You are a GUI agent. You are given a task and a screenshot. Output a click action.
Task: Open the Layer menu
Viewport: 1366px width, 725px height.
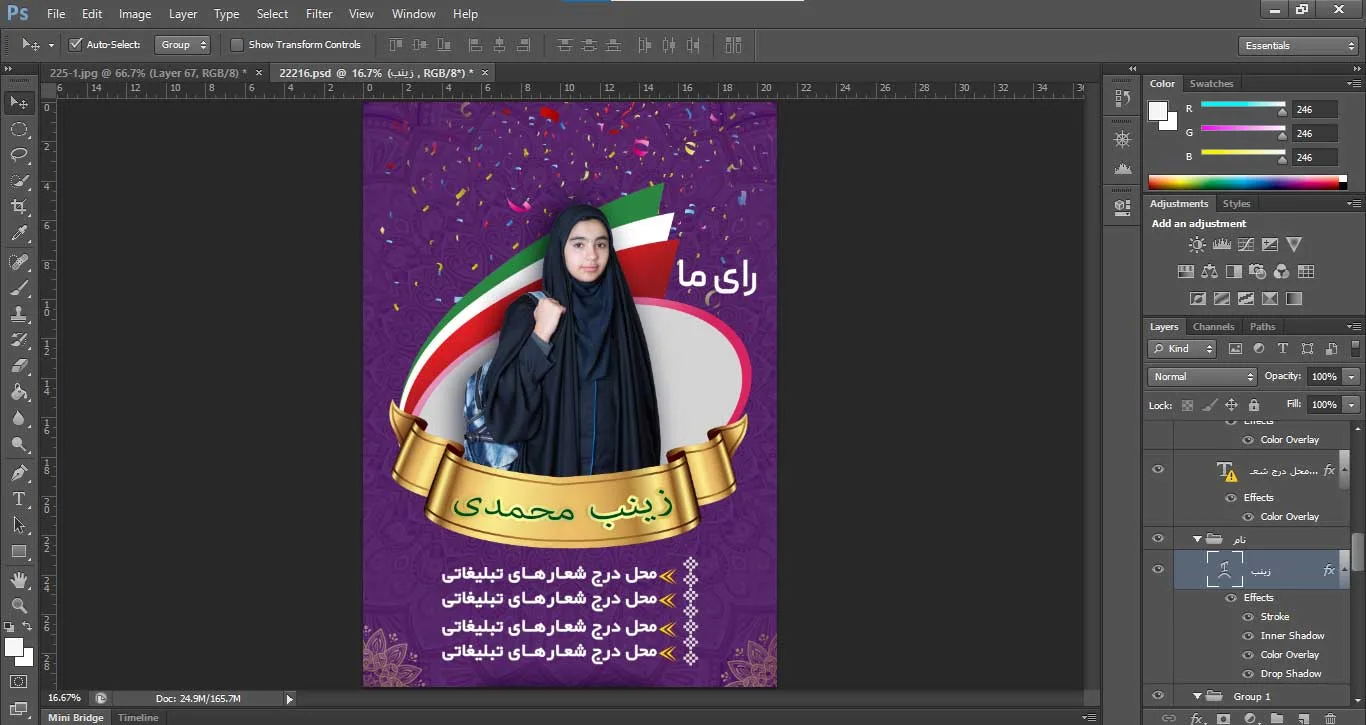click(x=183, y=14)
